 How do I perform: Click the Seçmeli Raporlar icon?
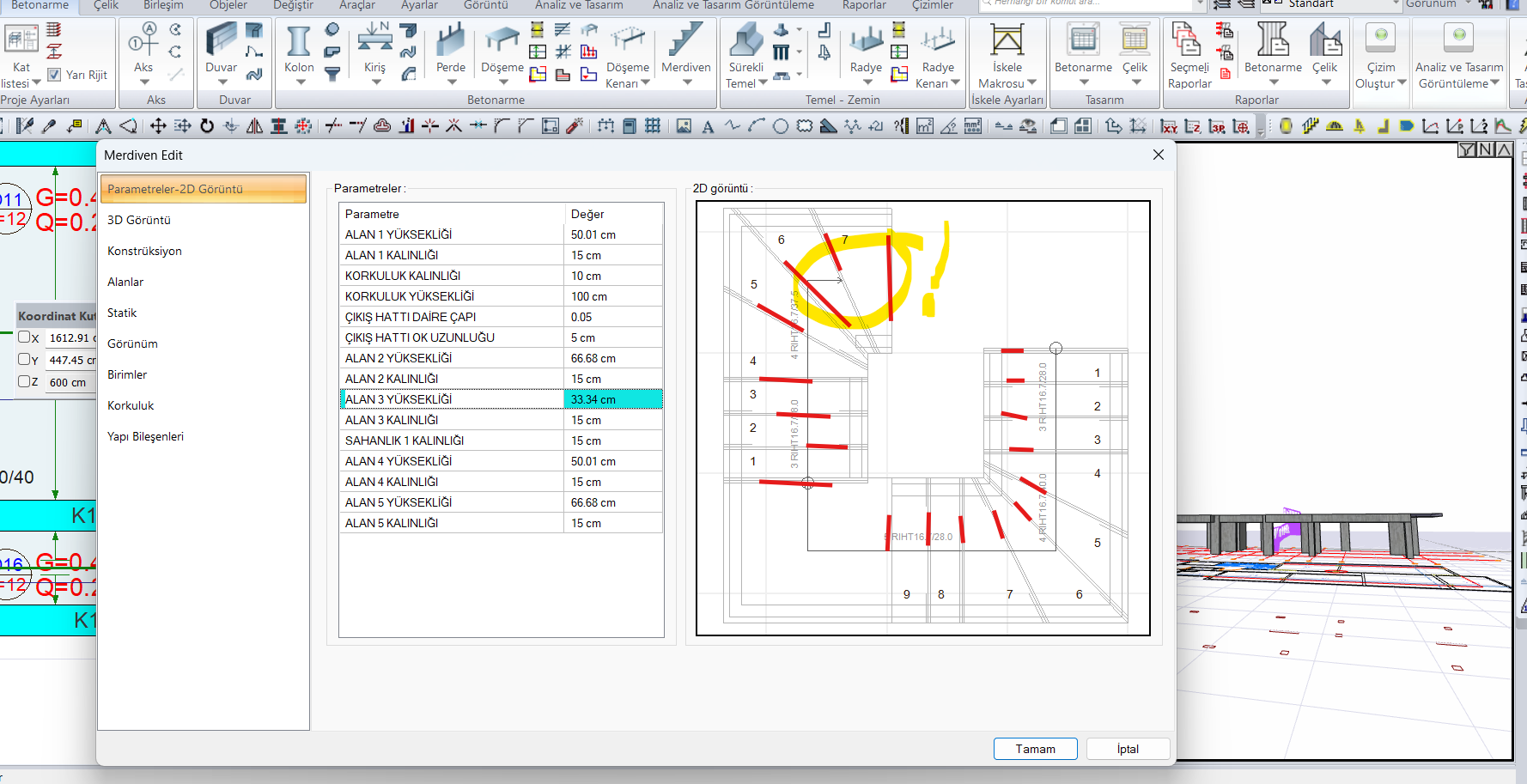tap(1187, 40)
